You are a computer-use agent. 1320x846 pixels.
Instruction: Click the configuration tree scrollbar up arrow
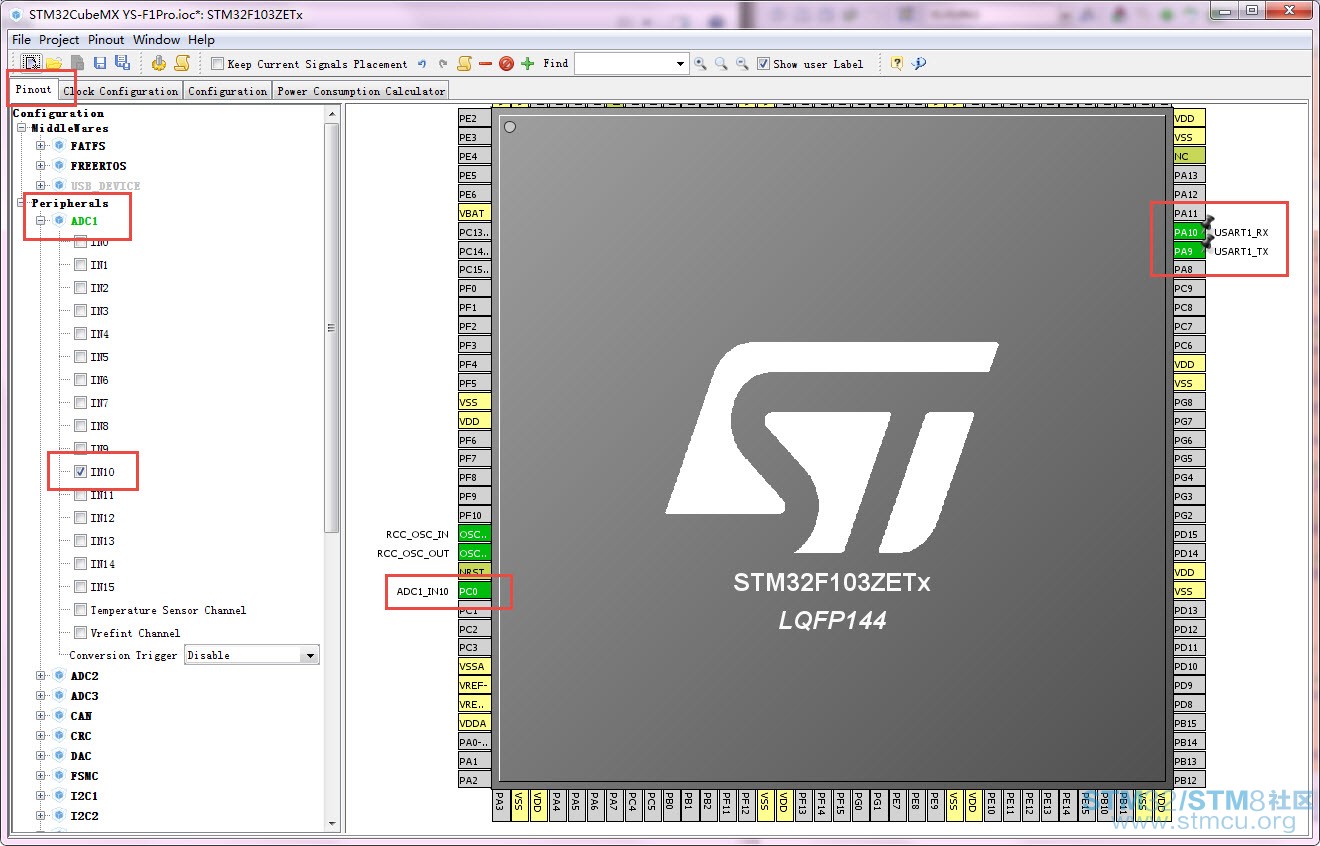click(x=332, y=114)
